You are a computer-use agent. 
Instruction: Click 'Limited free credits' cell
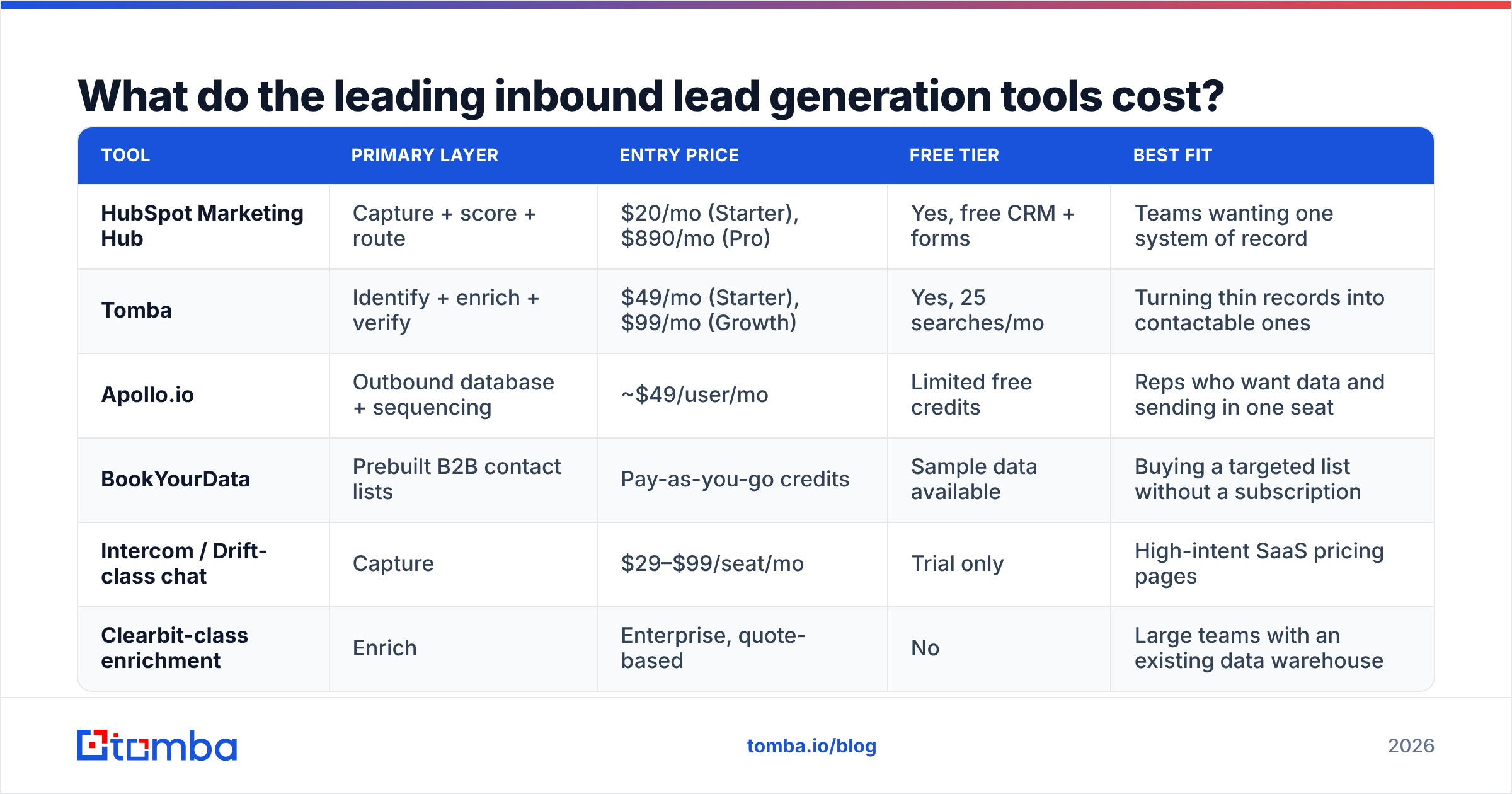(x=999, y=395)
